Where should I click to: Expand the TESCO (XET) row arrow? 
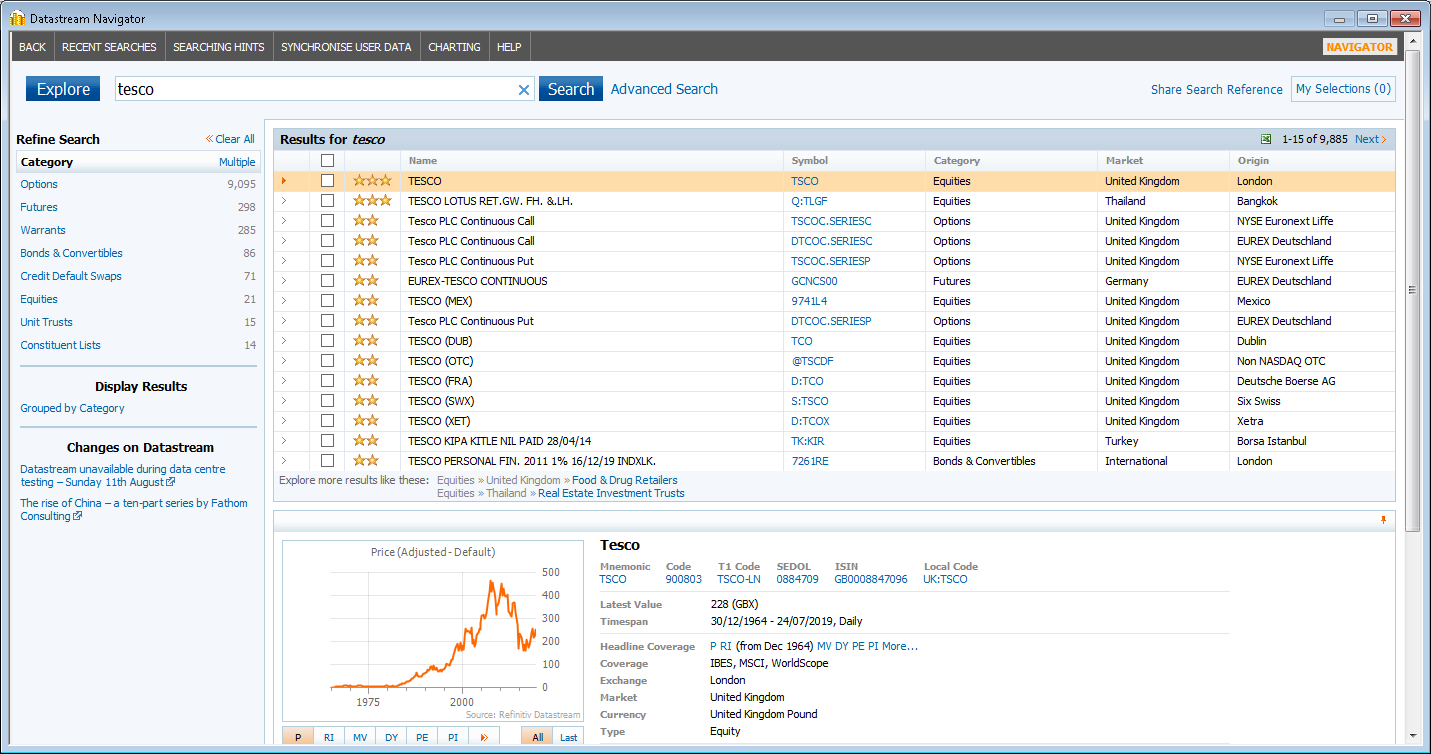(x=284, y=421)
